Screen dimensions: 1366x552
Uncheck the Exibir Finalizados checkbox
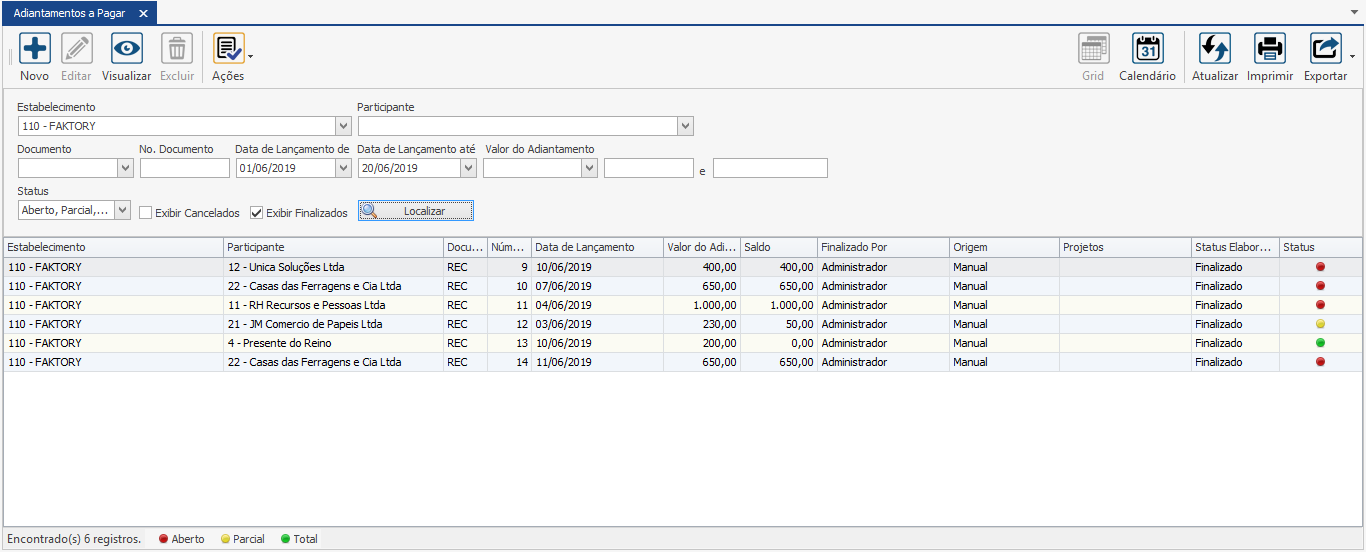[x=257, y=213]
